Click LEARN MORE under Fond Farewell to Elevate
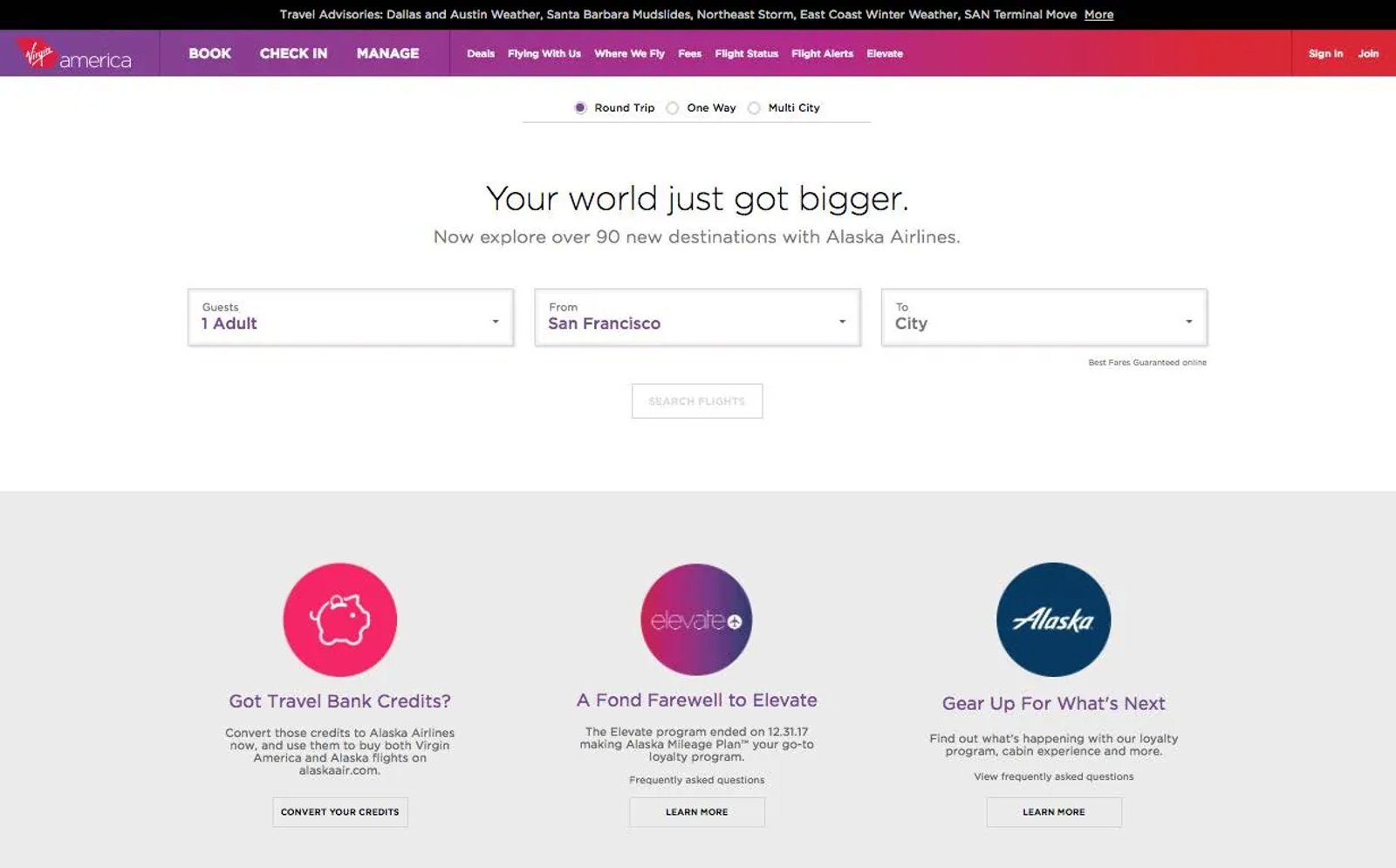This screenshot has height=868, width=1396. [x=697, y=812]
